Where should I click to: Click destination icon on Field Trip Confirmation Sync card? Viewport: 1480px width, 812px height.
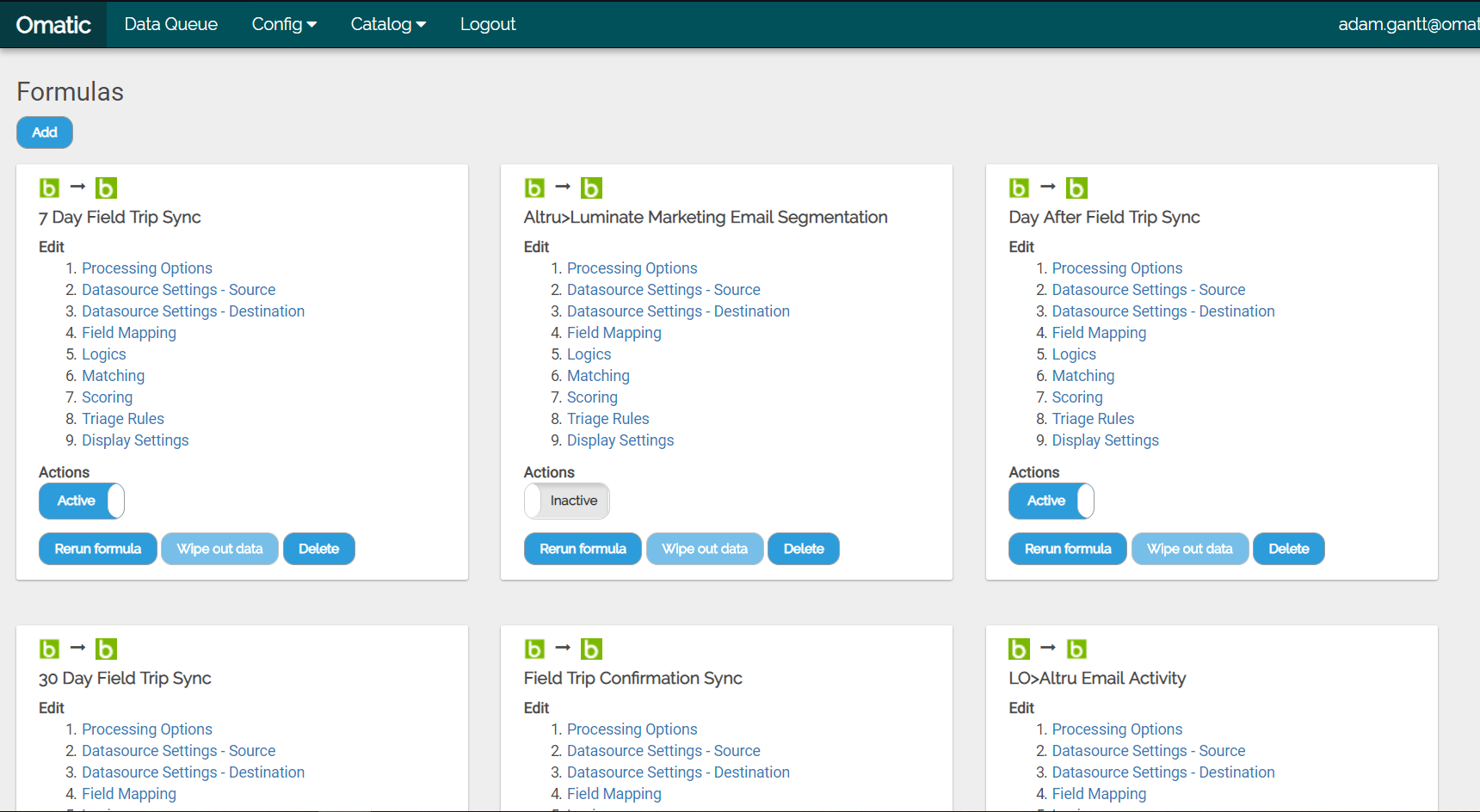click(x=591, y=649)
